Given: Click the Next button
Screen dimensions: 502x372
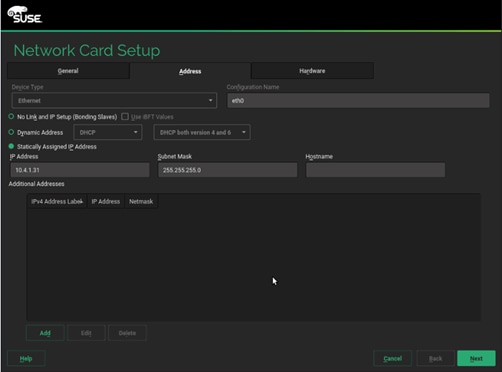Looking at the screenshot, I should coord(476,358).
